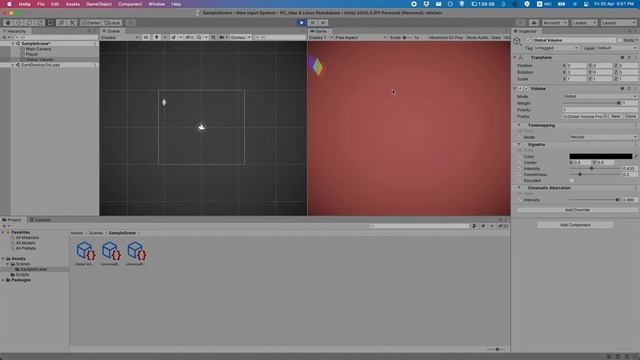Collapse the Vignette override section
640x360 pixels.
coord(519,144)
